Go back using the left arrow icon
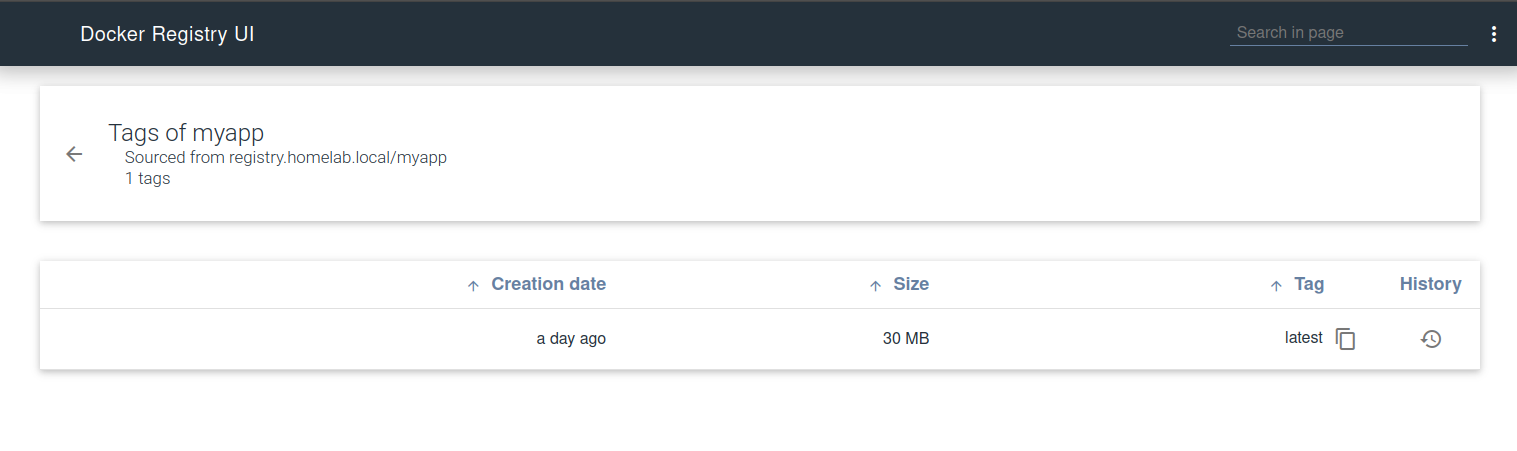The width and height of the screenshot is (1517, 451). tap(73, 154)
